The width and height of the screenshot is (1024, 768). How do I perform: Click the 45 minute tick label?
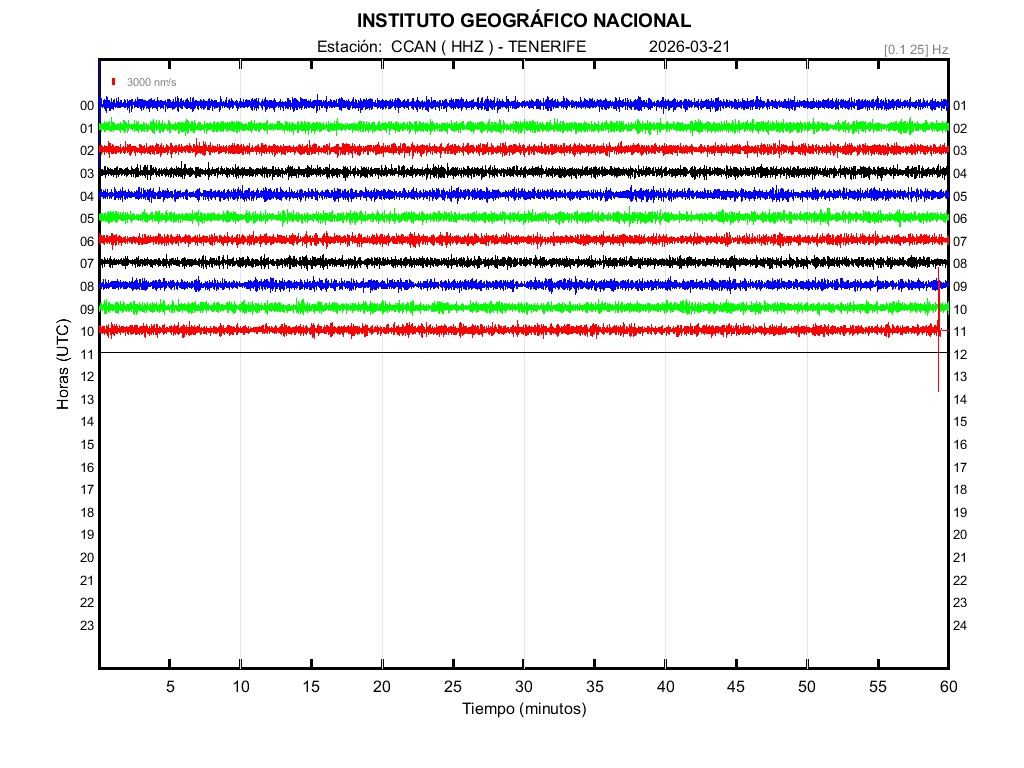736,687
